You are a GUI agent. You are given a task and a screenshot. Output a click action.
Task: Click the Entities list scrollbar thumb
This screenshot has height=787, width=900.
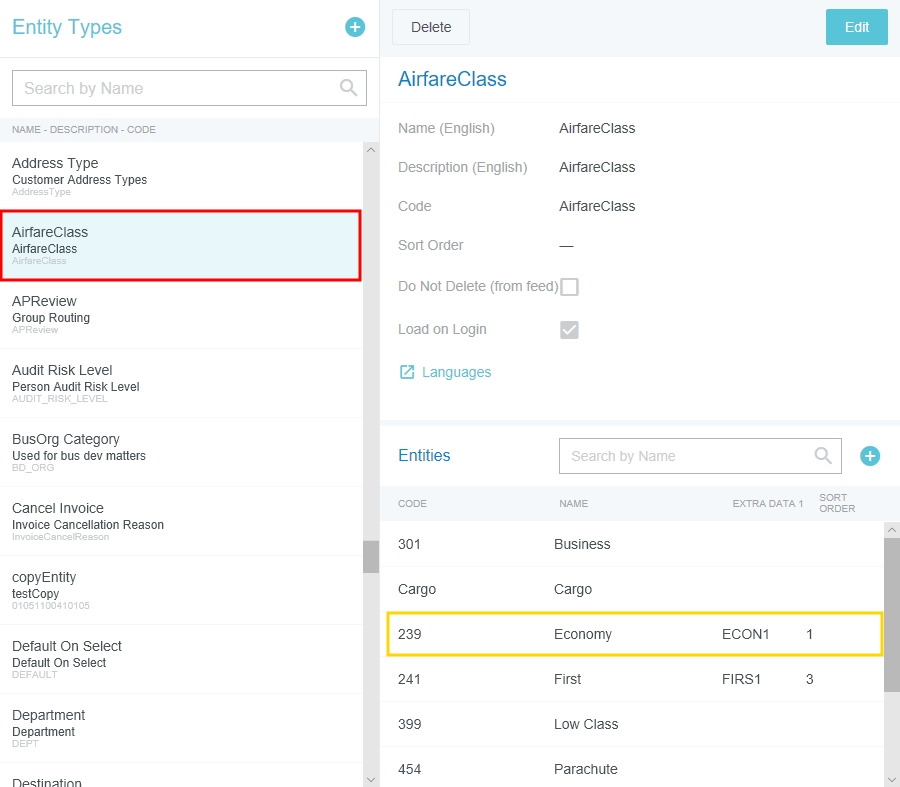[891, 612]
